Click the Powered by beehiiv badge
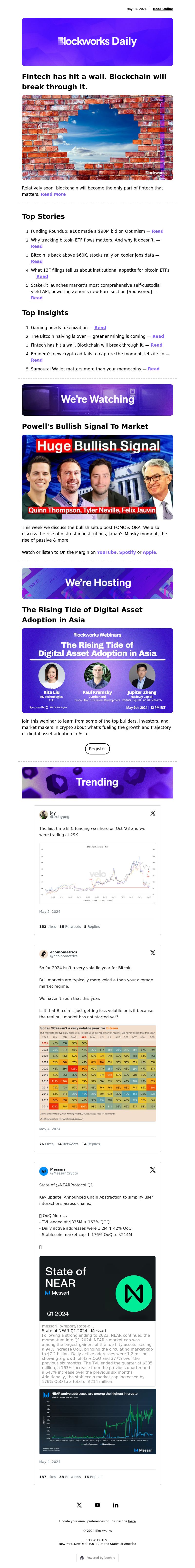195x1568 pixels. pos(97,1558)
